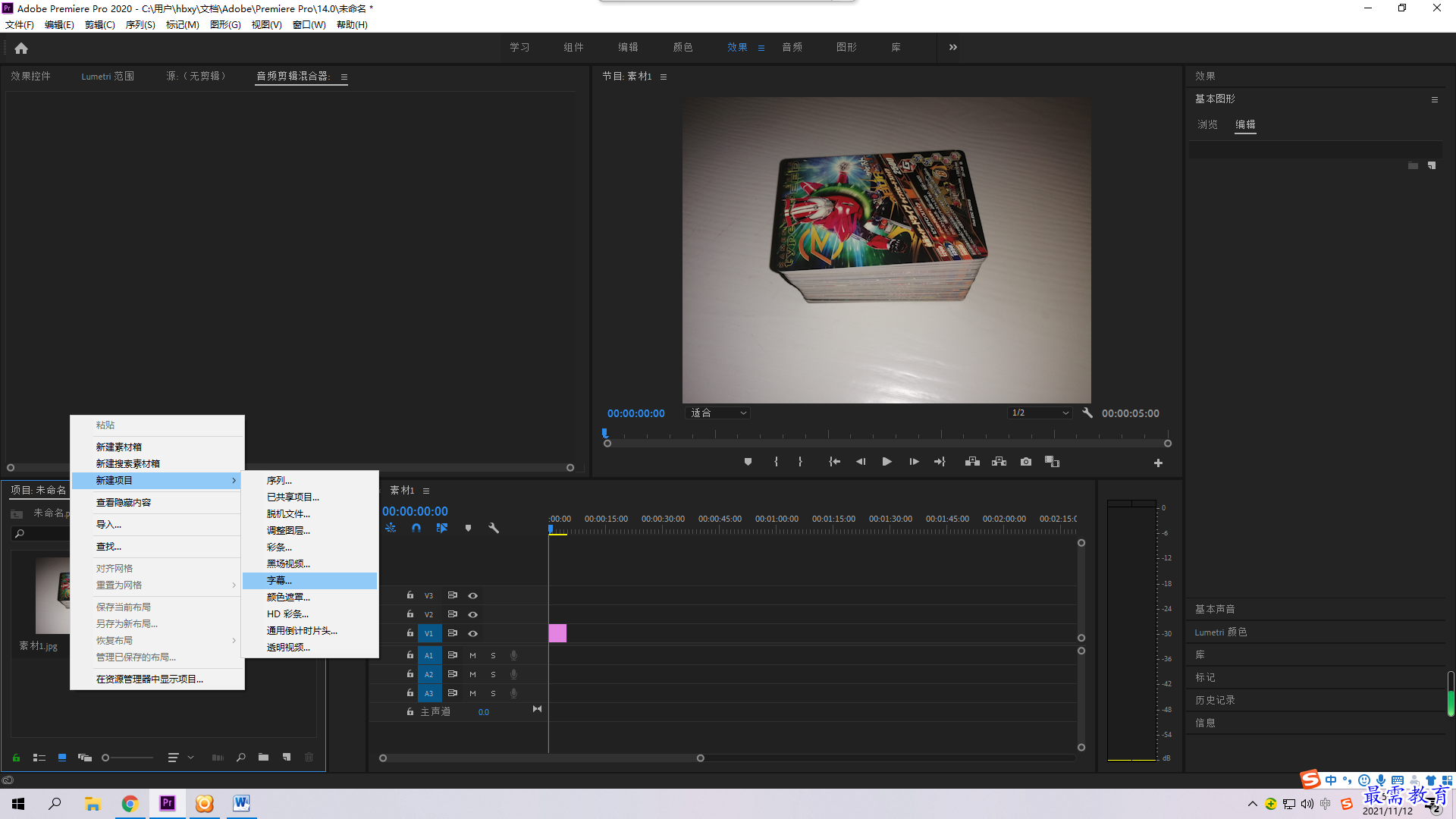The height and width of the screenshot is (819, 1456).
Task: Select 字幕... in new item submenu
Action: [309, 581]
